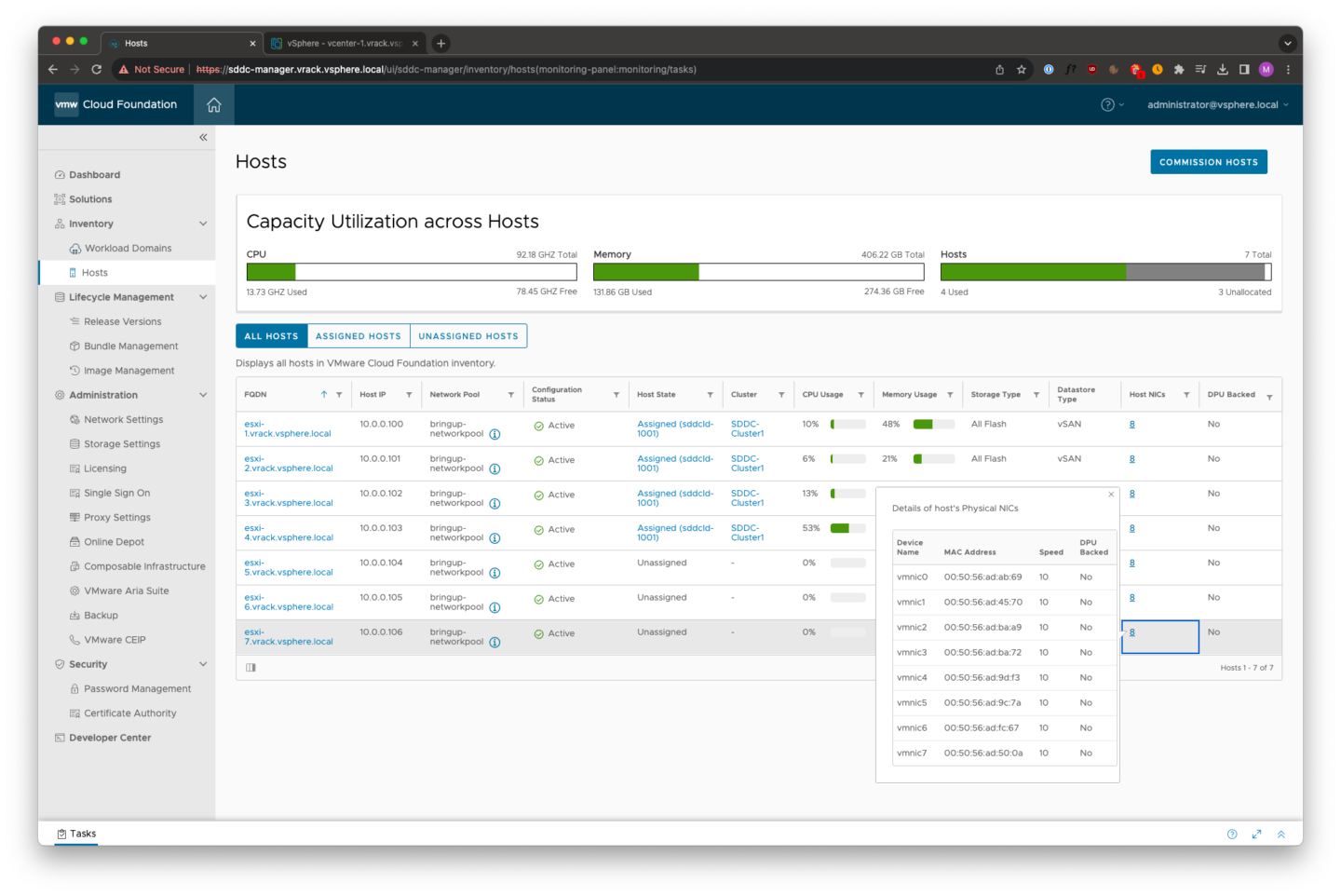
Task: Click the Cloud Foundation home icon
Action: 213,104
